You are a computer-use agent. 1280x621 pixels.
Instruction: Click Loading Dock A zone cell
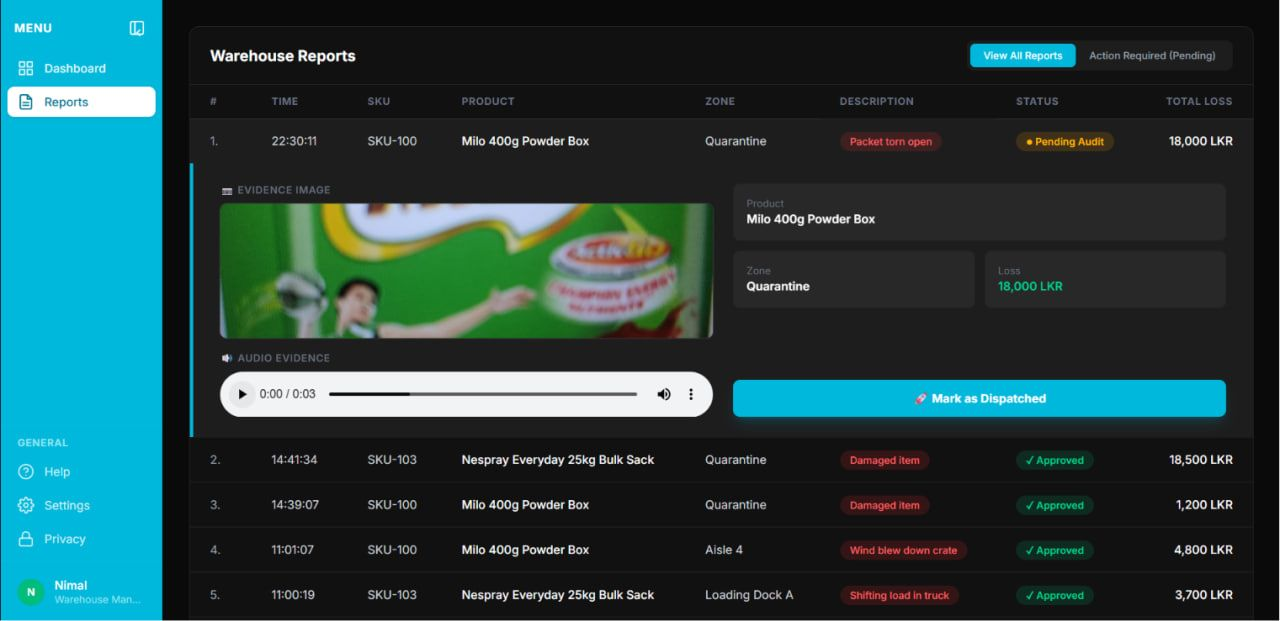[749, 595]
